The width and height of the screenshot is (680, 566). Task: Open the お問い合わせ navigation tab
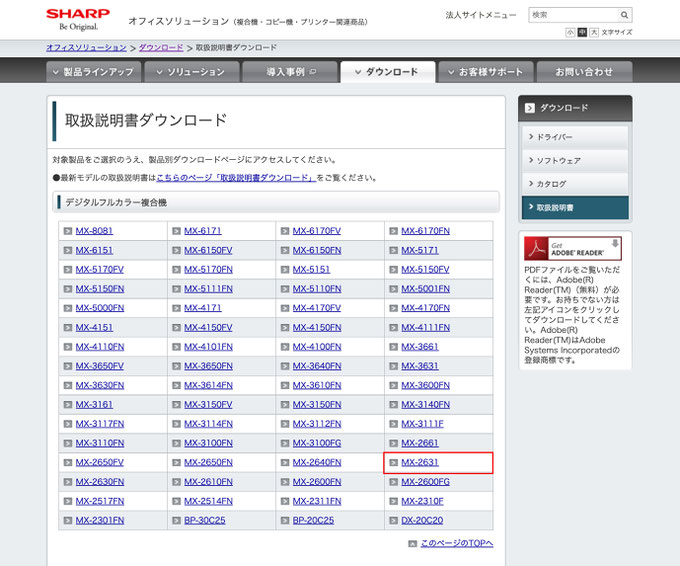(x=584, y=72)
